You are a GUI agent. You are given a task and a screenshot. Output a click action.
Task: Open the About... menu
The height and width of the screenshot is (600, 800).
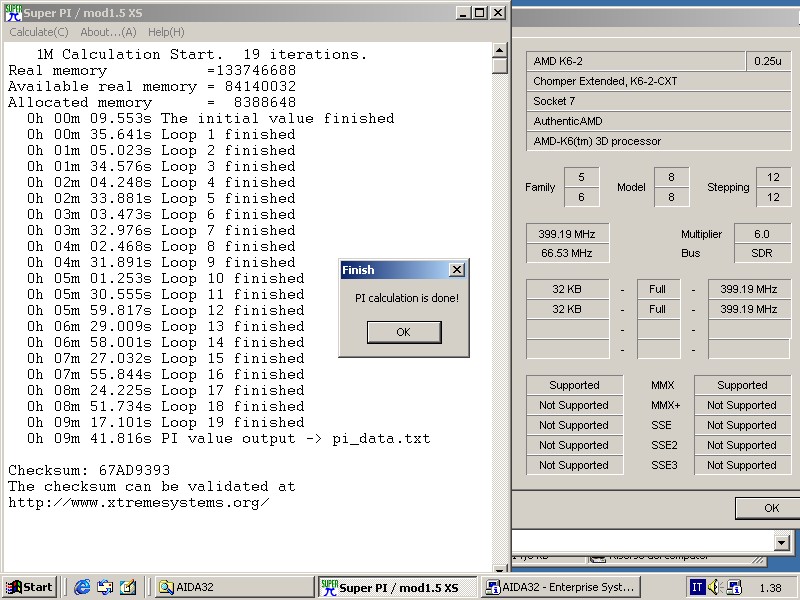109,32
